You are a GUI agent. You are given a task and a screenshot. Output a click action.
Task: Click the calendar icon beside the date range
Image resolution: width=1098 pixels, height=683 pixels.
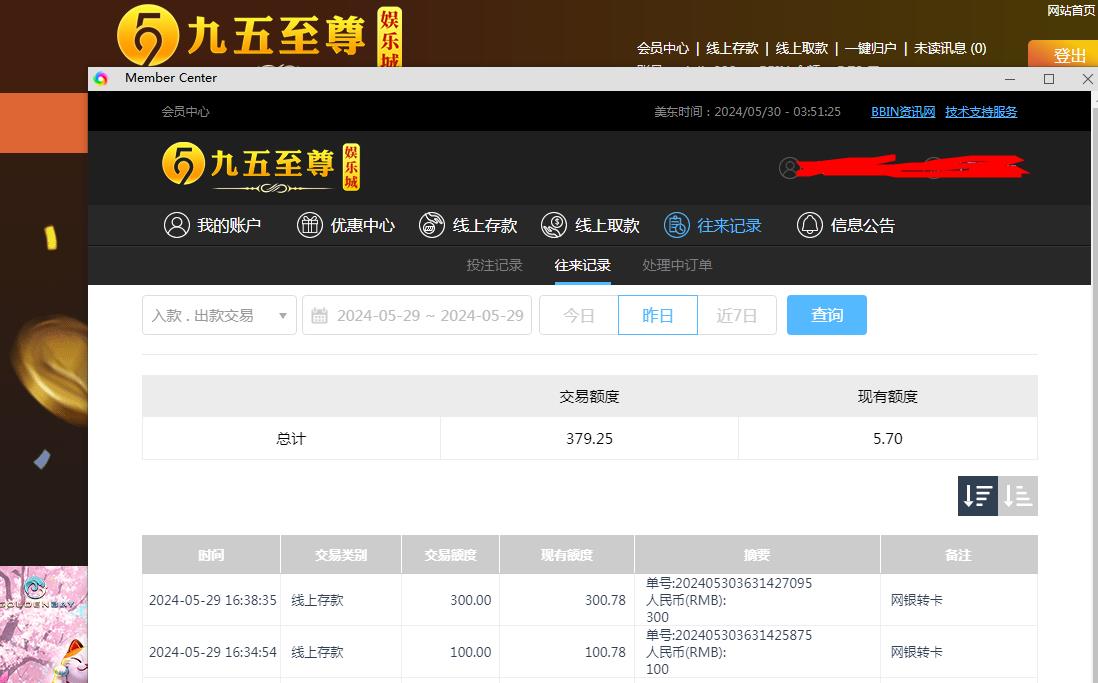click(319, 314)
